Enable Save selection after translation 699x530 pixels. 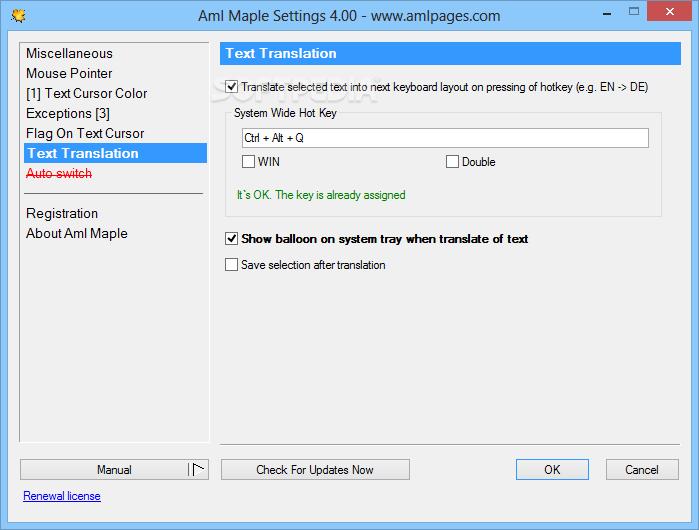click(x=231, y=265)
